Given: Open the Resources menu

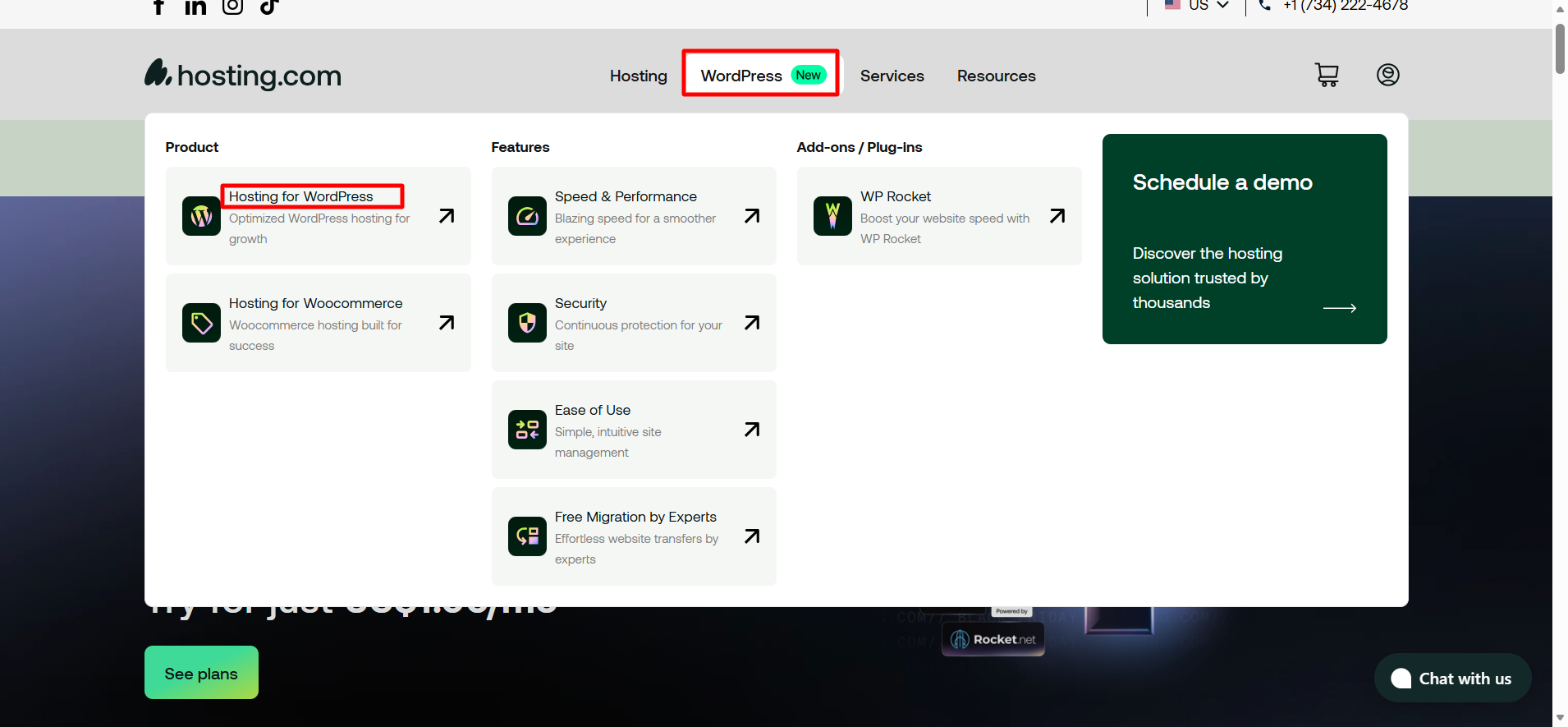Looking at the screenshot, I should 997,76.
